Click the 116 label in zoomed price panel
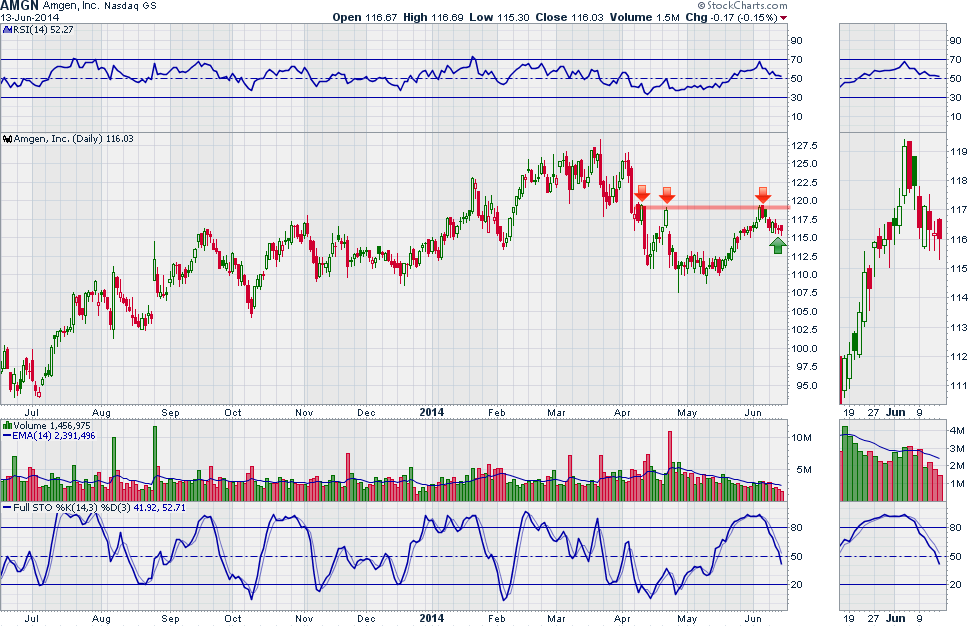Image resolution: width=968 pixels, height=626 pixels. [959, 240]
